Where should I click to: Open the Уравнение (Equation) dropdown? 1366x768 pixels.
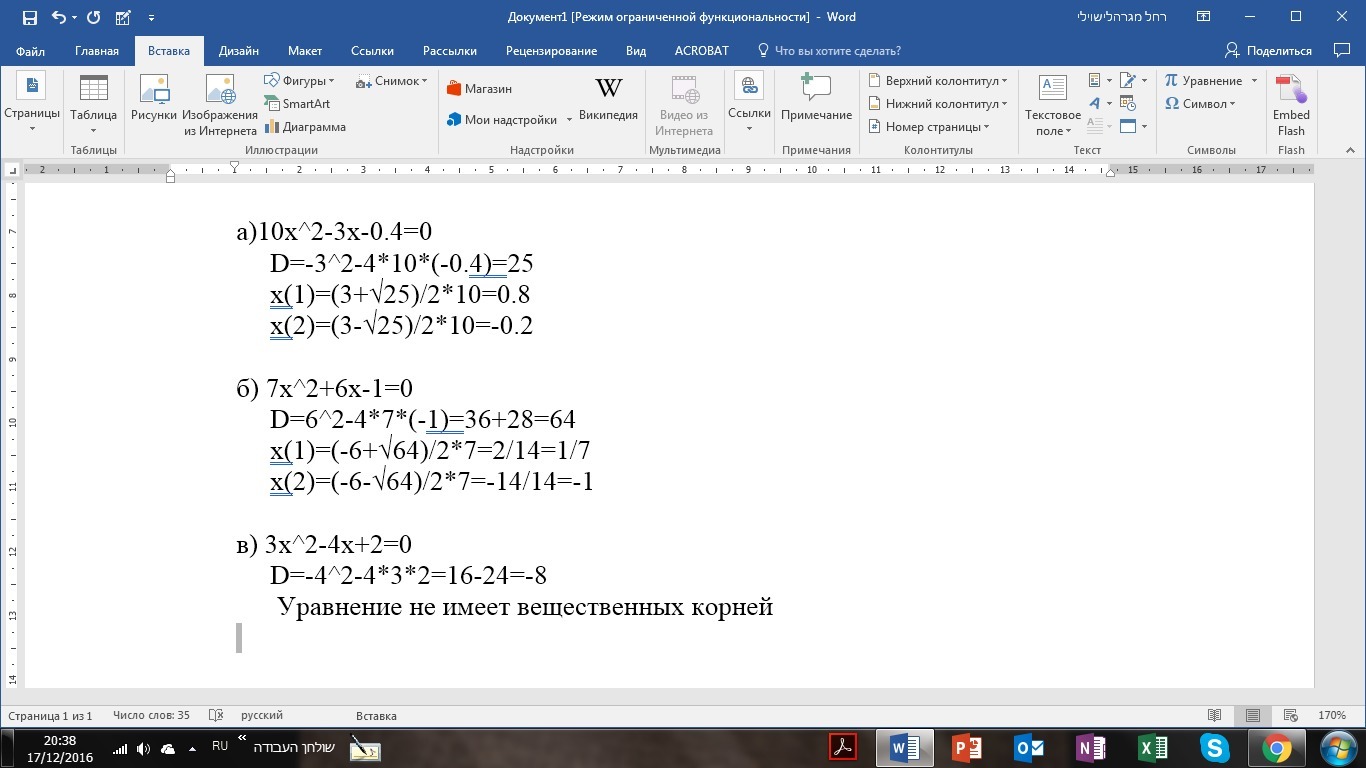pos(1254,81)
